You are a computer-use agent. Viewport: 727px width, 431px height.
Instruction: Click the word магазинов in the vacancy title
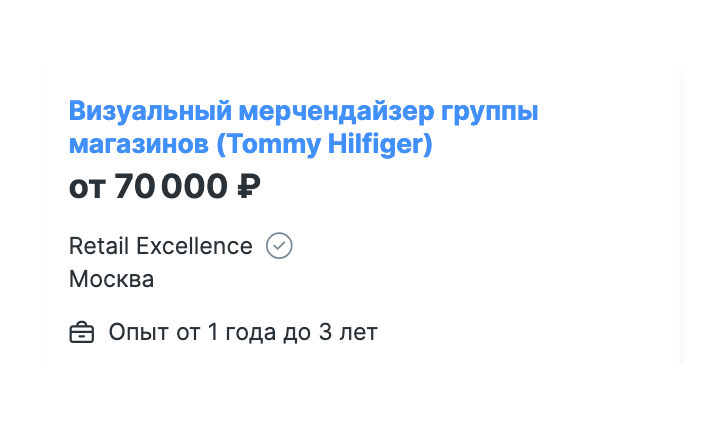click(x=138, y=145)
